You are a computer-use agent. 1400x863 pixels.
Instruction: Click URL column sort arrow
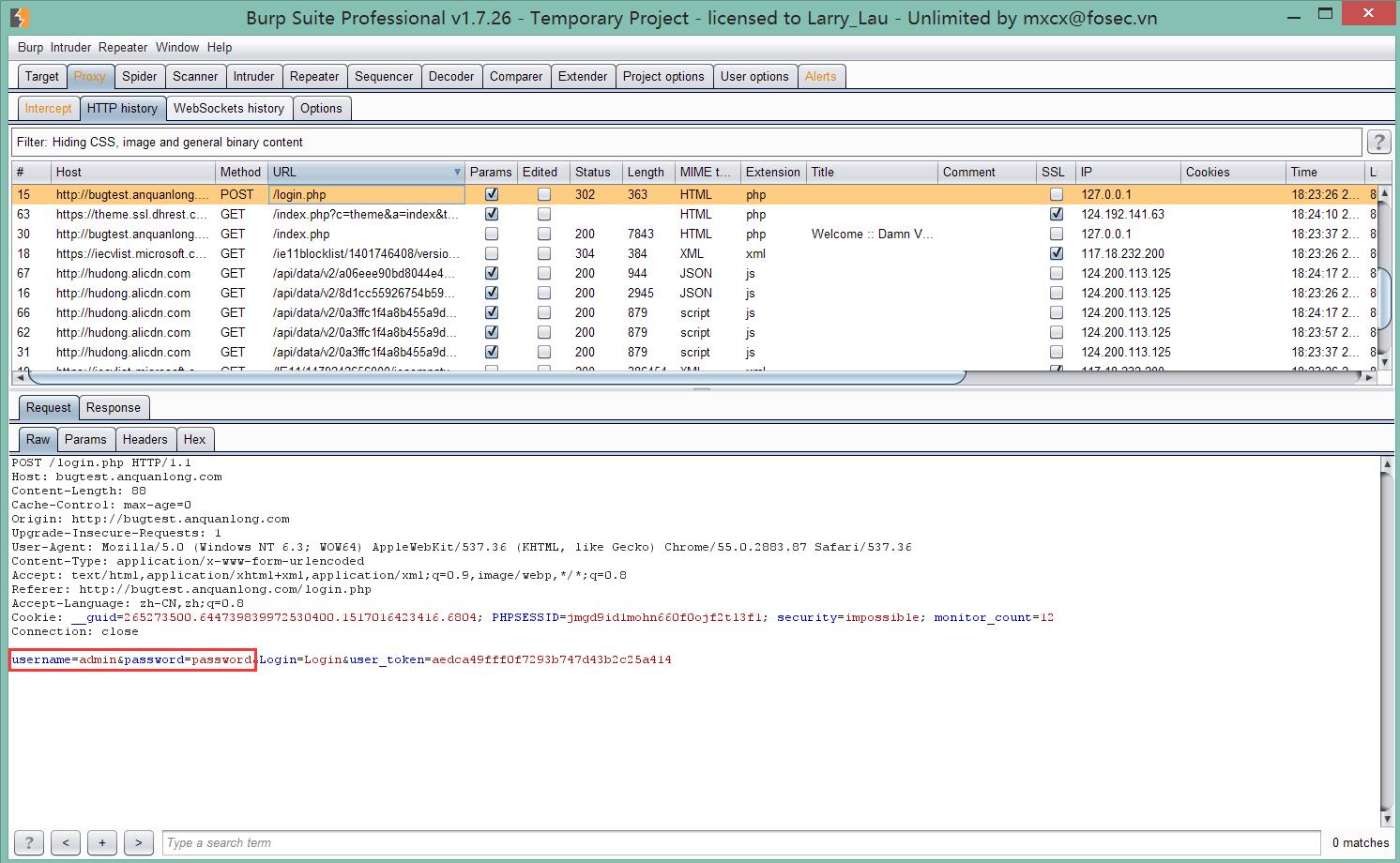[457, 173]
